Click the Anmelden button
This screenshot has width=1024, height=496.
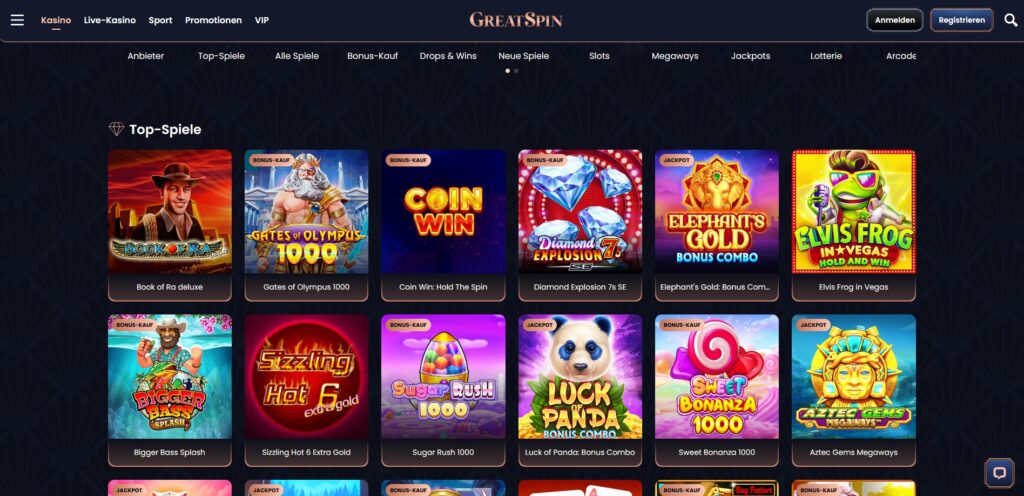895,20
